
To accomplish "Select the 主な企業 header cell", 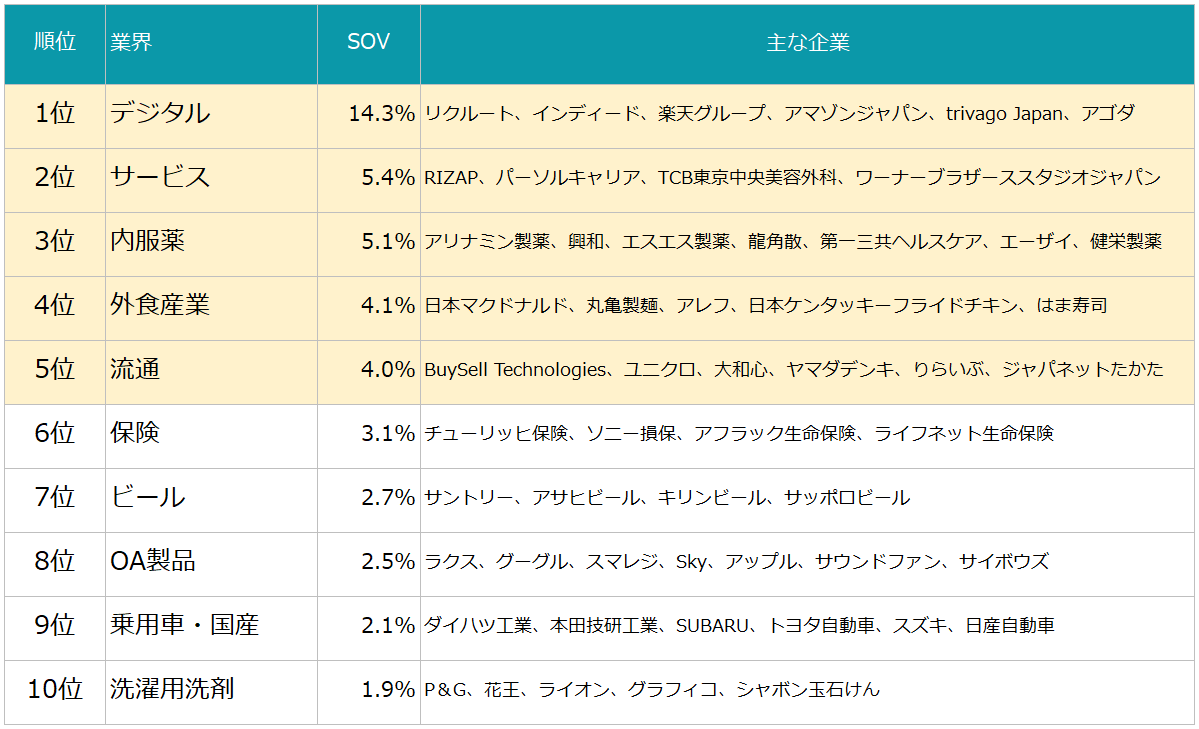I will (x=807, y=44).
